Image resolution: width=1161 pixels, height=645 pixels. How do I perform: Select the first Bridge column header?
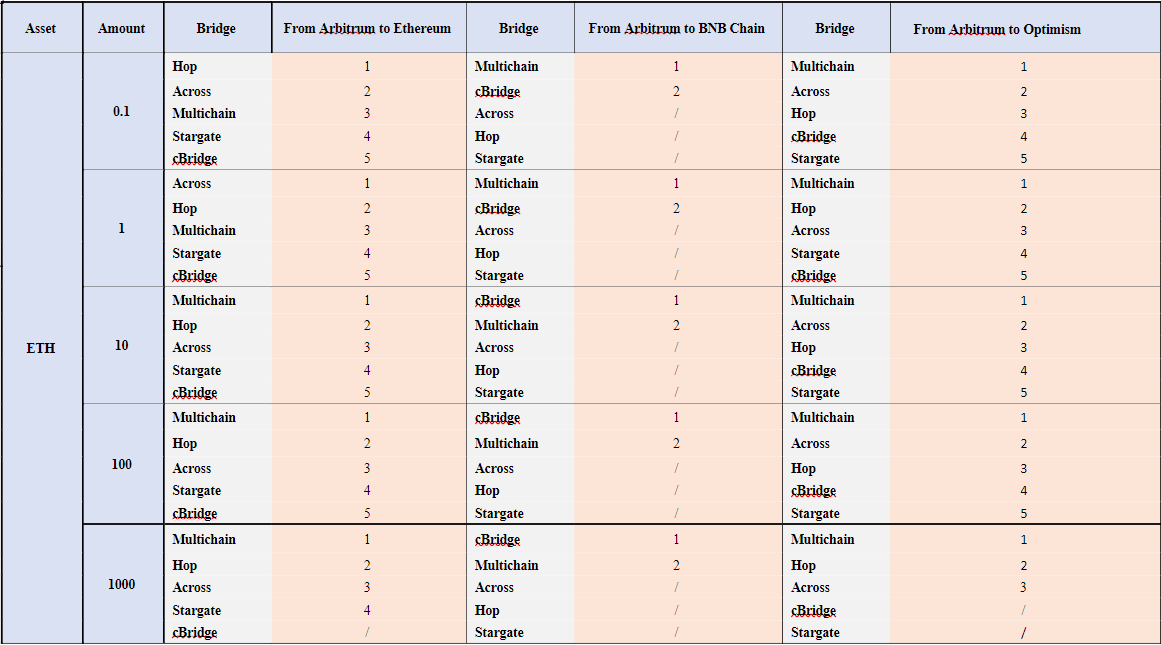217,28
